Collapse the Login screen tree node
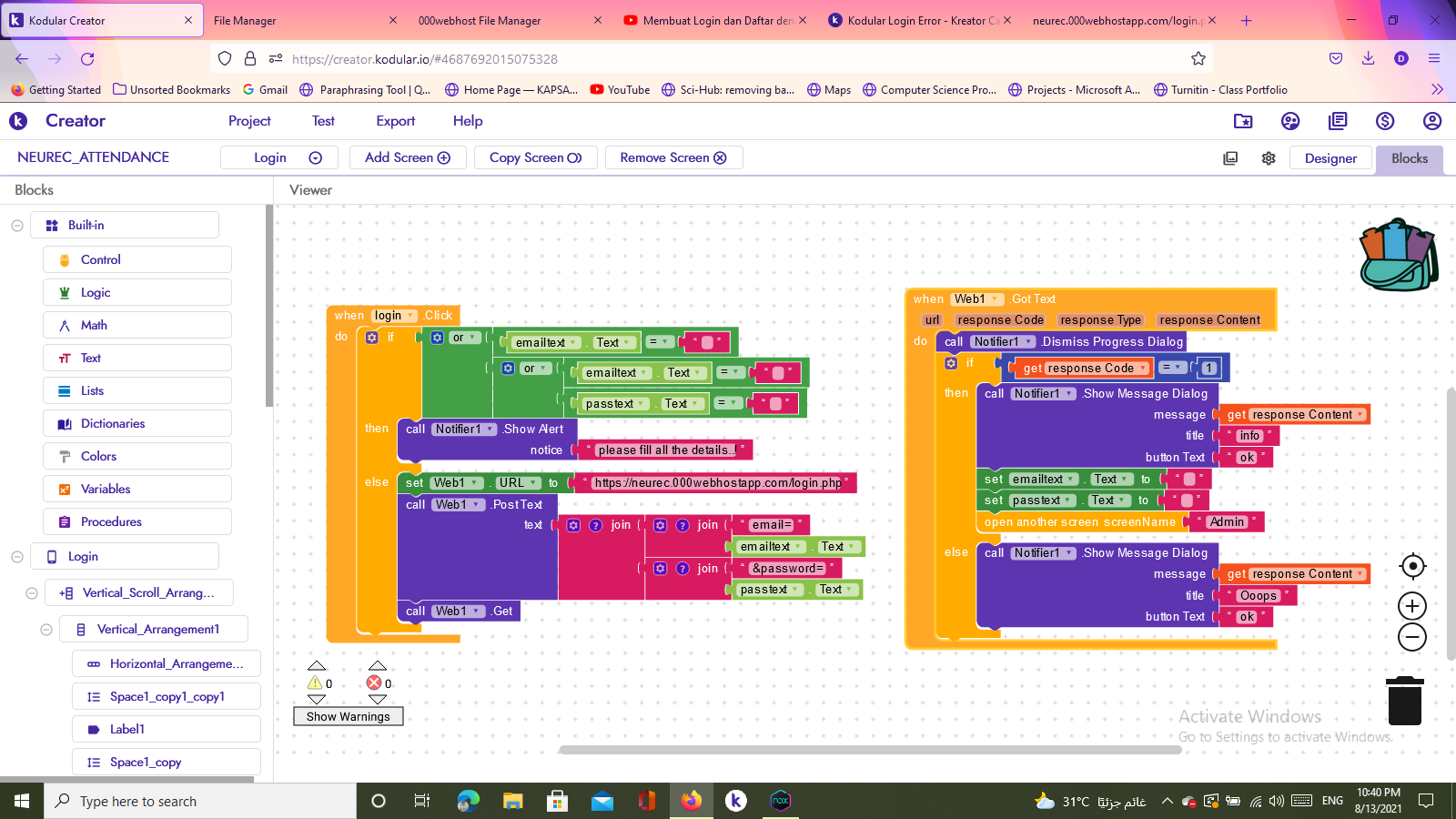This screenshot has width=1456, height=819. [17, 557]
